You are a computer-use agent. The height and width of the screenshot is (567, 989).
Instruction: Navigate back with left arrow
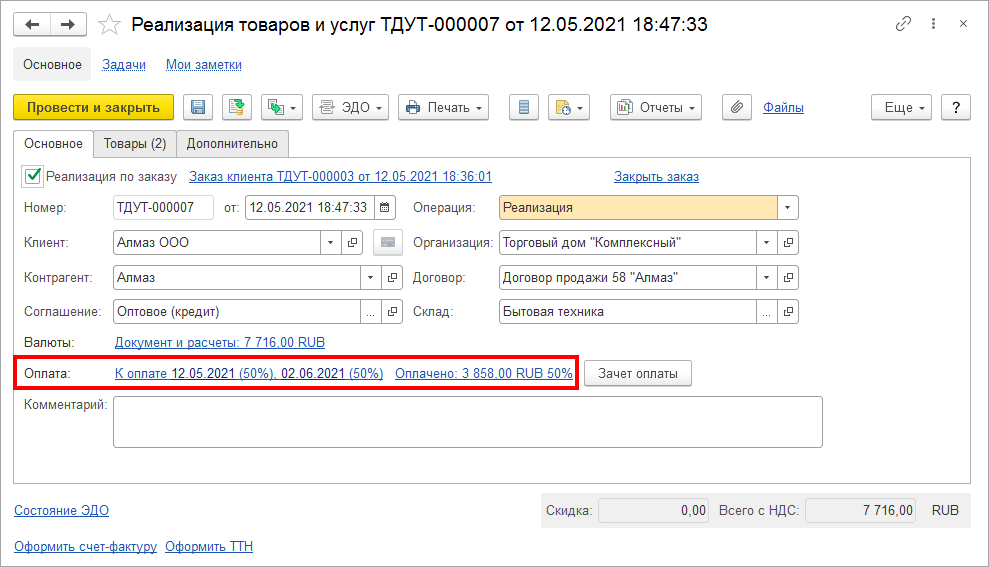pyautogui.click(x=32, y=24)
